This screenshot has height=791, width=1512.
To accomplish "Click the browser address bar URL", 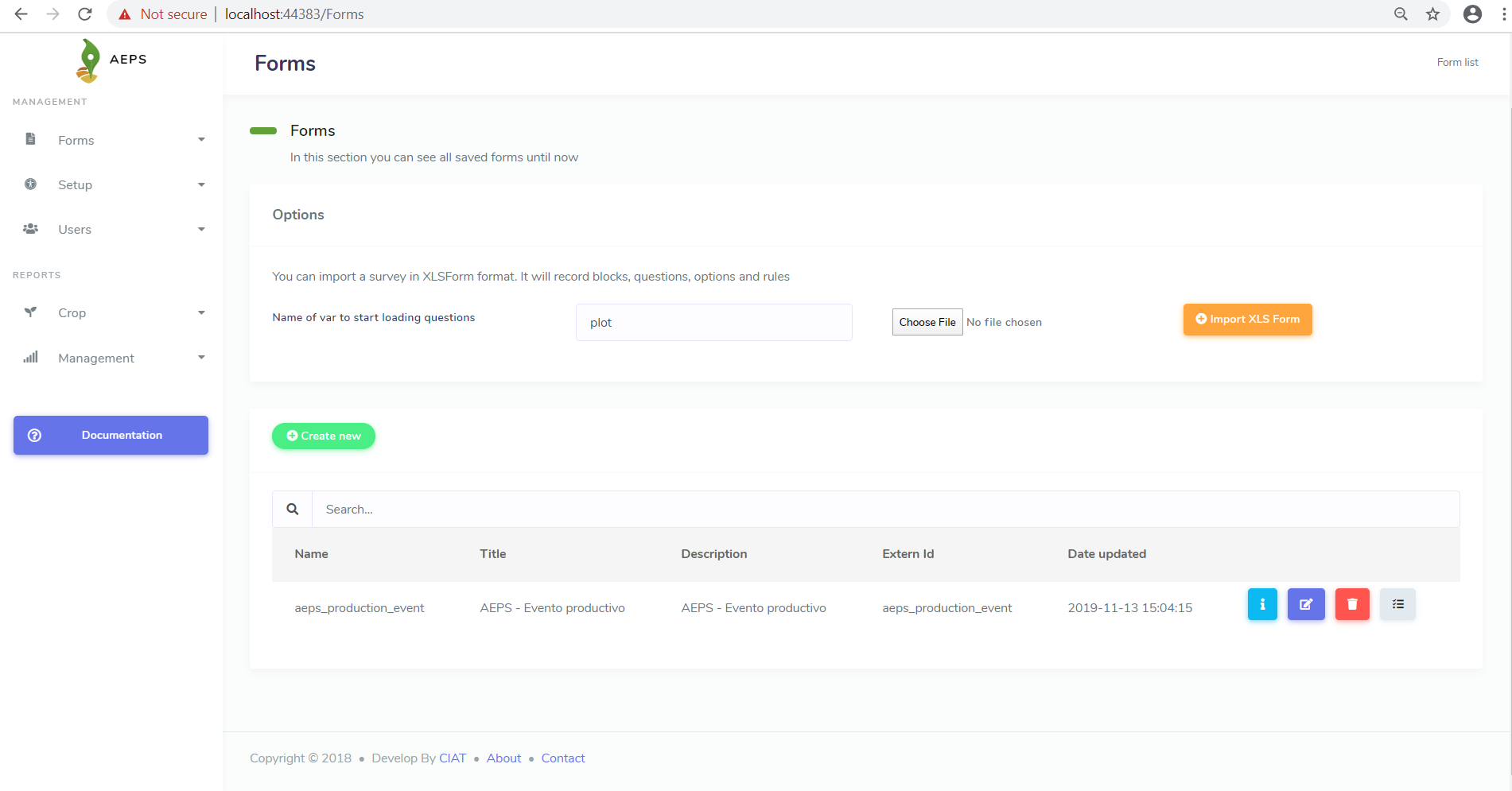I will click(294, 14).
